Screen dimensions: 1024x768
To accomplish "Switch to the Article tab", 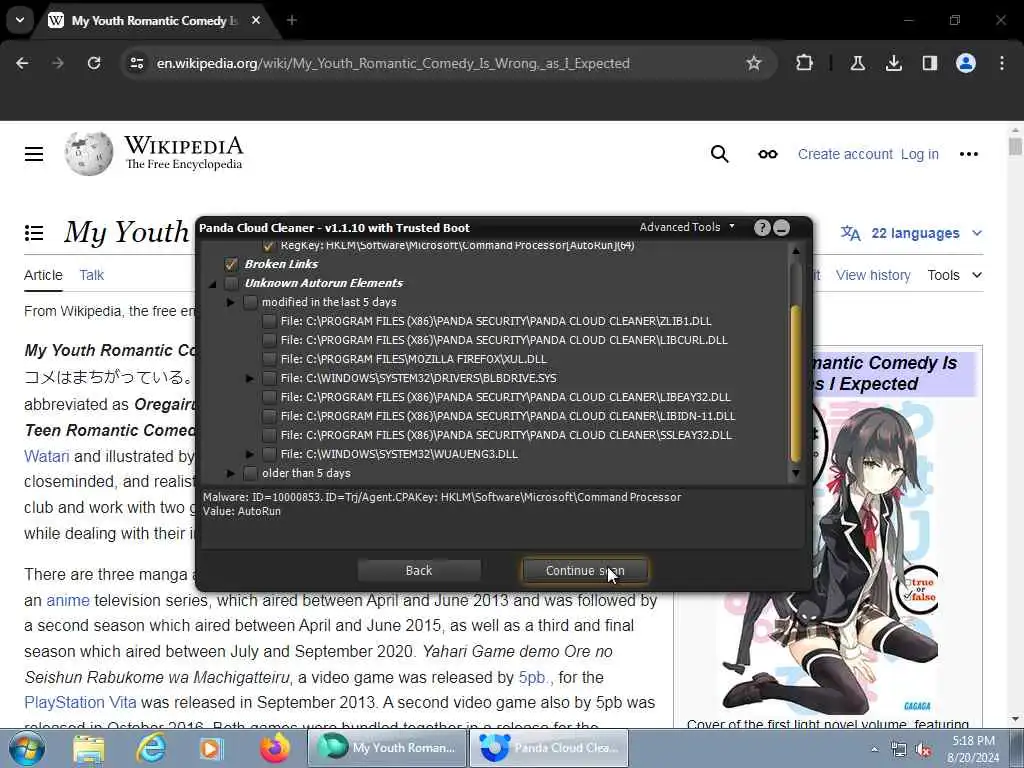I will point(43,275).
